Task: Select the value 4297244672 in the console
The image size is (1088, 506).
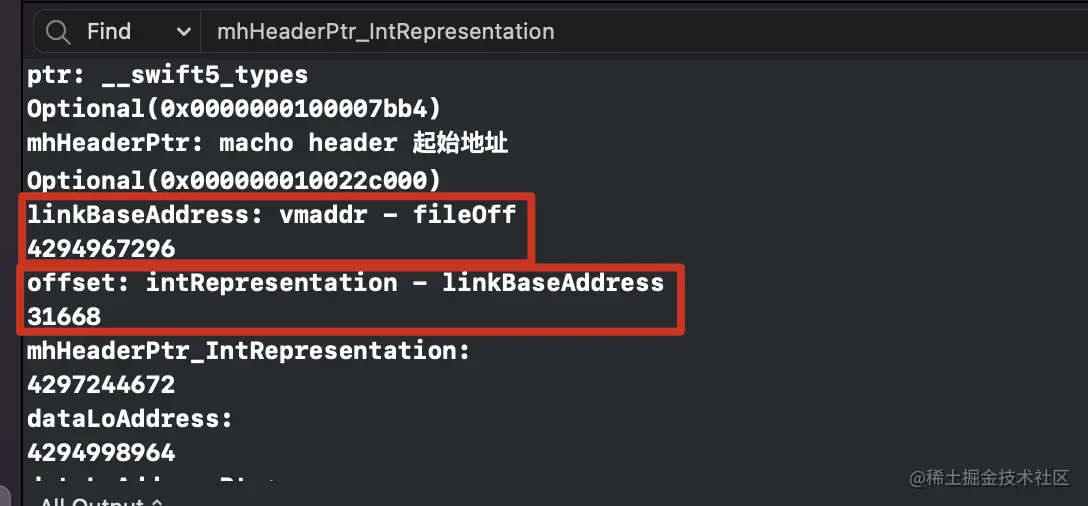Action: (101, 385)
